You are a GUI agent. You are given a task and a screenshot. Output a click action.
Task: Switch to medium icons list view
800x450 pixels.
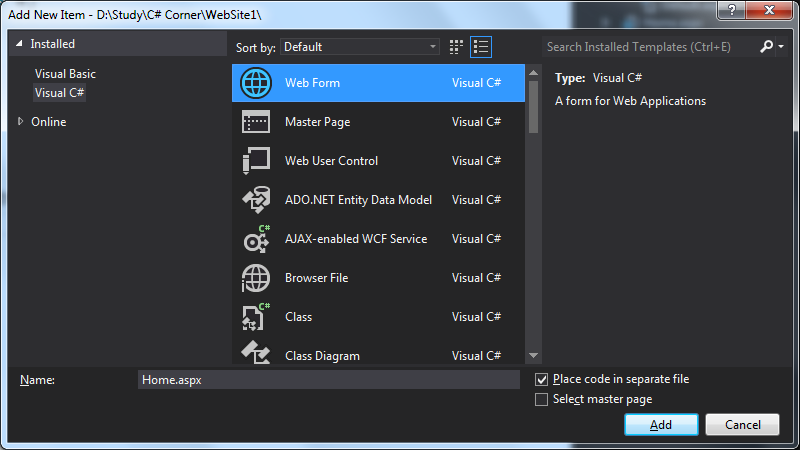pyautogui.click(x=481, y=47)
